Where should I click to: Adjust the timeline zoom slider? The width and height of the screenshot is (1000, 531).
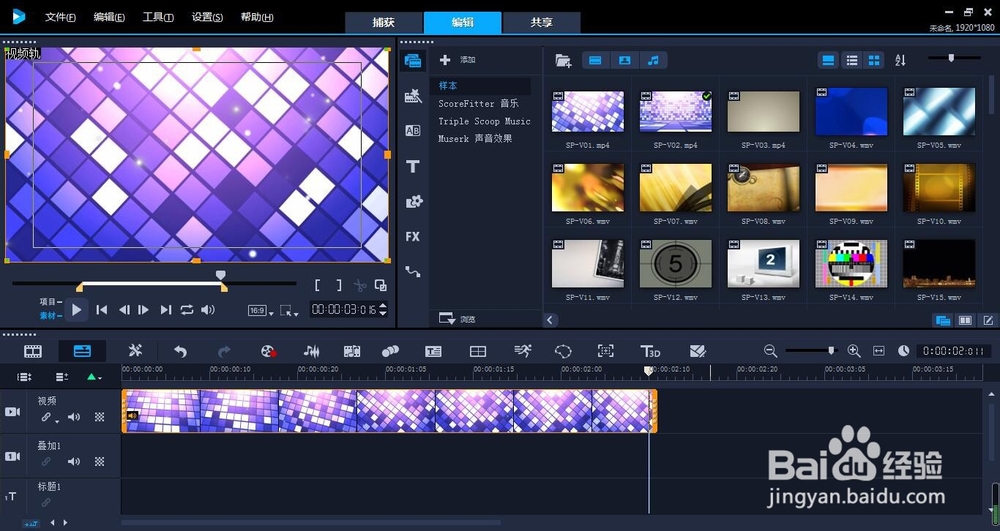click(831, 351)
